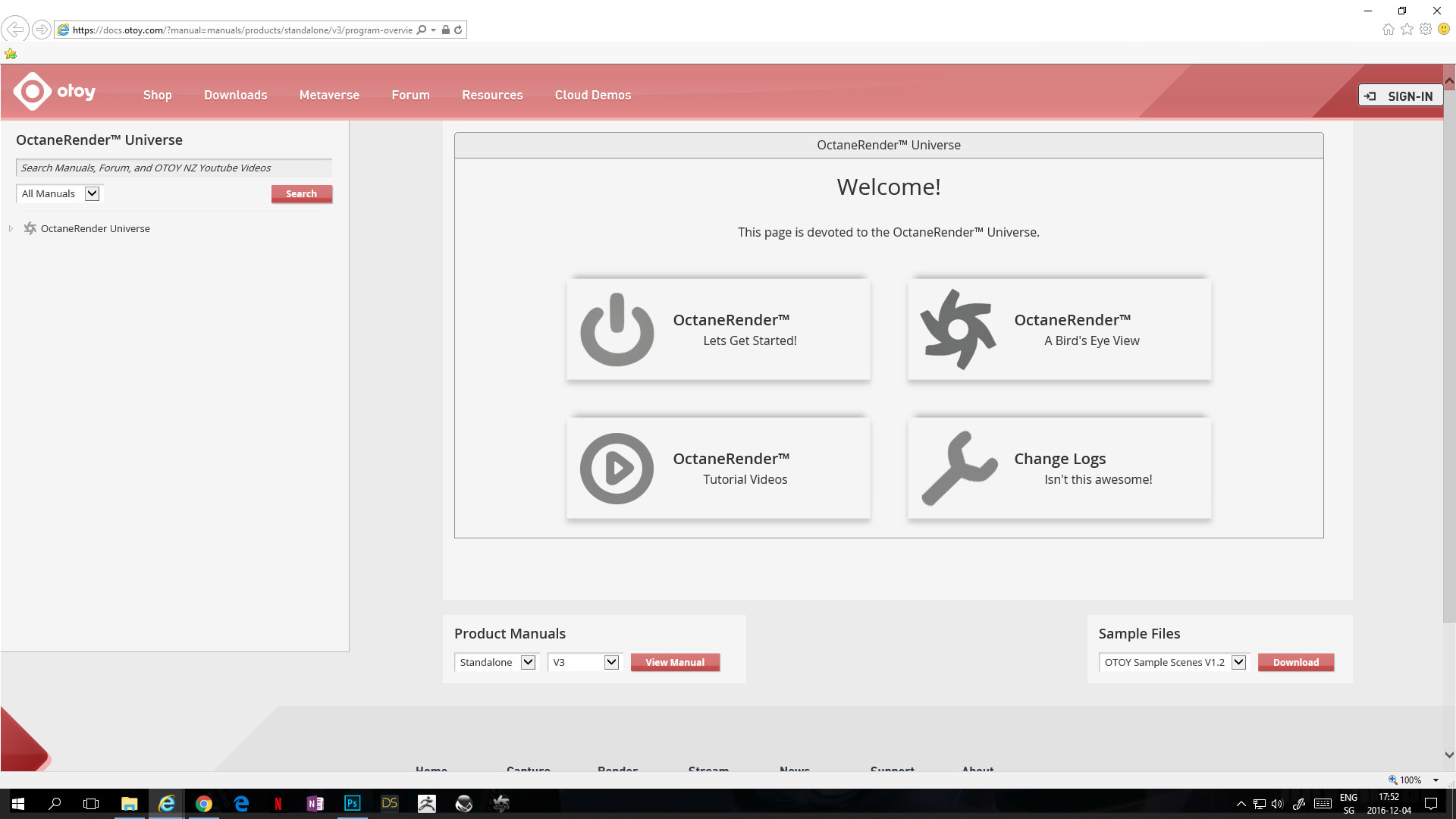Screen dimensions: 1456x819
Task: Click the favorites star in the bookmarks bar
Action: (x=11, y=54)
